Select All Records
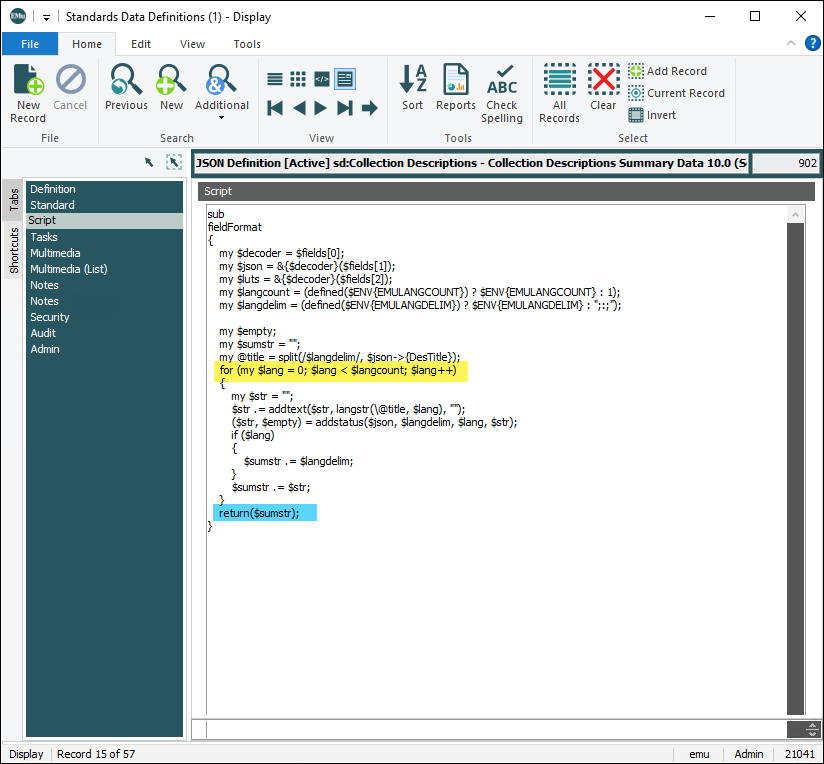824x764 pixels. coord(559,93)
